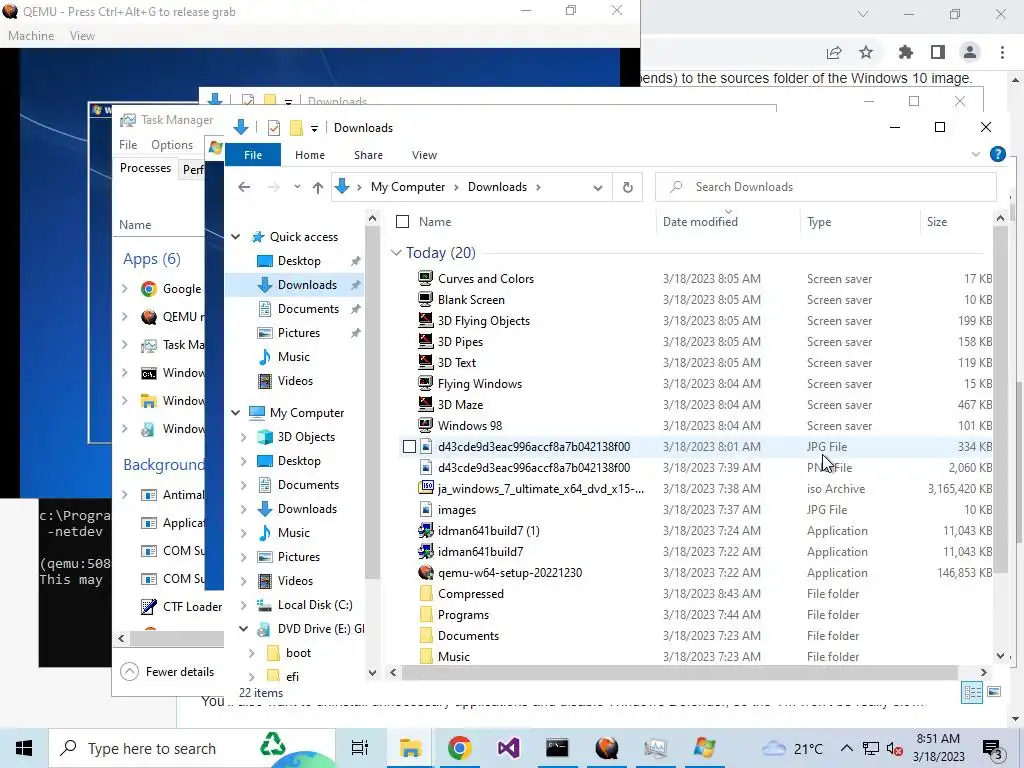
Task: Sort files by Size column
Action: 936,222
